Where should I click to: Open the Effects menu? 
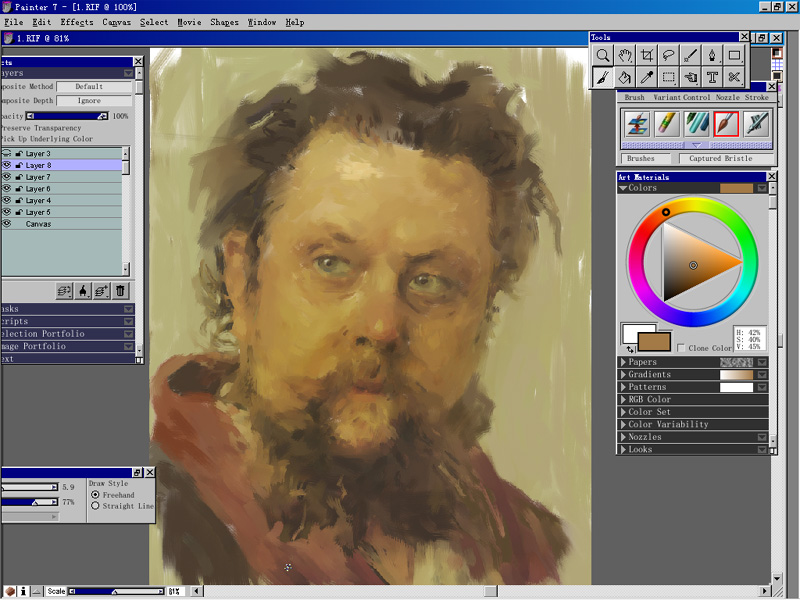tap(77, 22)
